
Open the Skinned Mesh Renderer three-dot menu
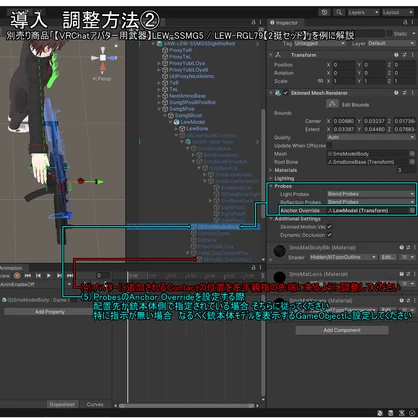click(x=413, y=93)
